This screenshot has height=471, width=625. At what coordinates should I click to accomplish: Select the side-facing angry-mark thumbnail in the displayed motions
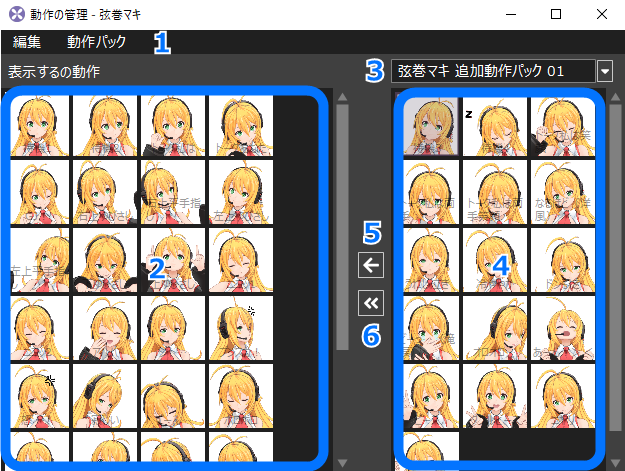pyautogui.click(x=241, y=328)
